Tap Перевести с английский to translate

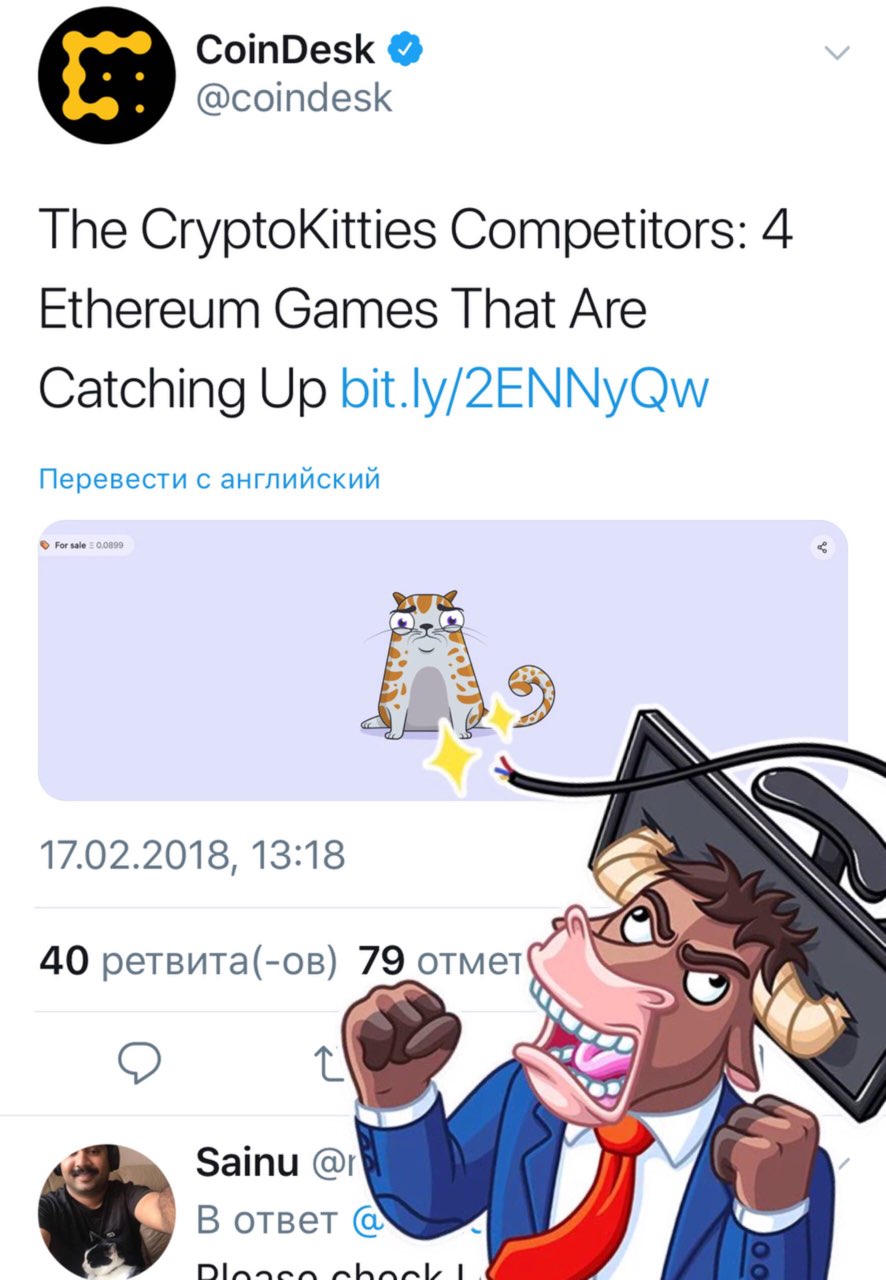pyautogui.click(x=209, y=479)
